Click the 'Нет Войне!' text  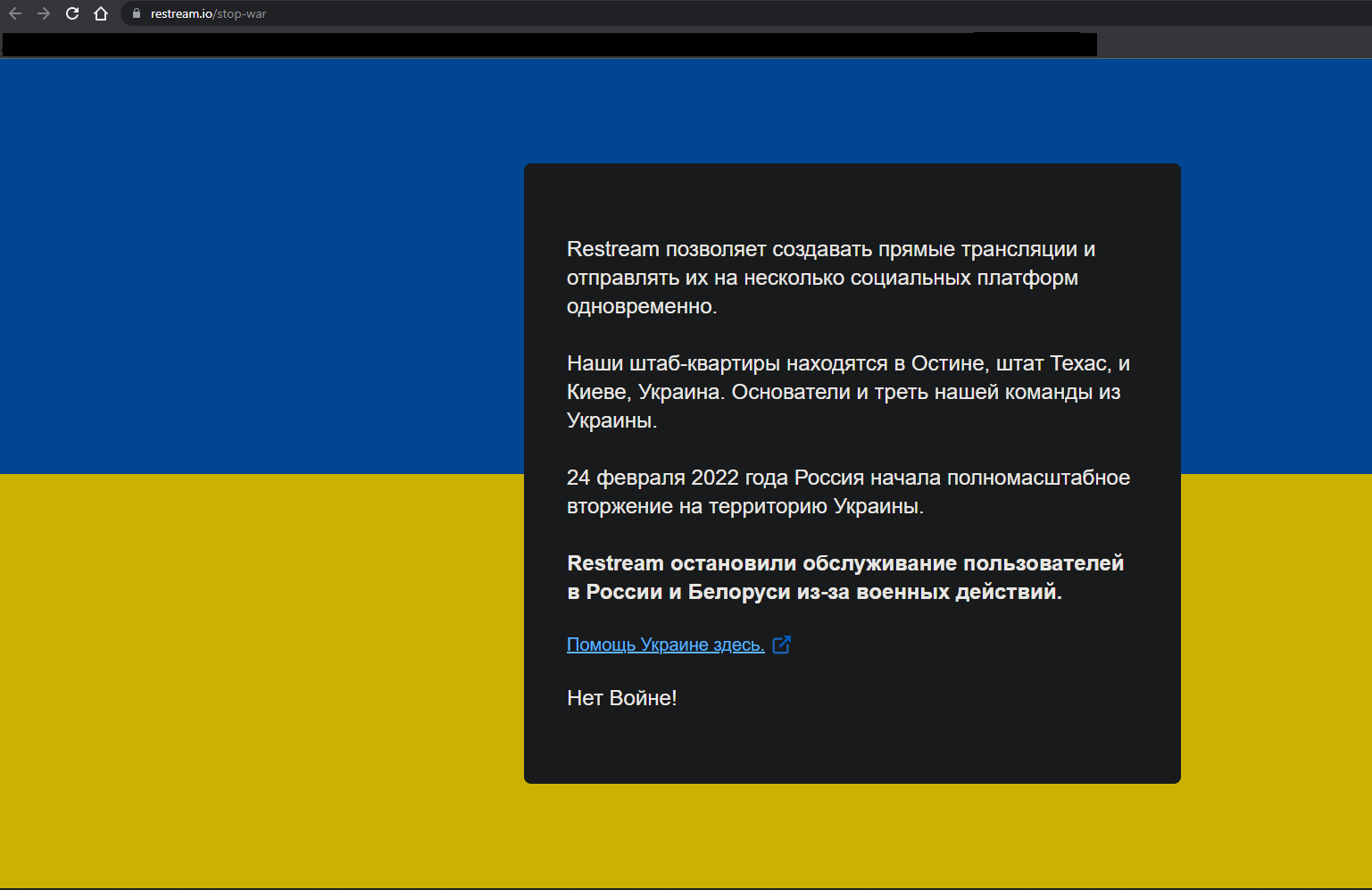[x=622, y=698]
